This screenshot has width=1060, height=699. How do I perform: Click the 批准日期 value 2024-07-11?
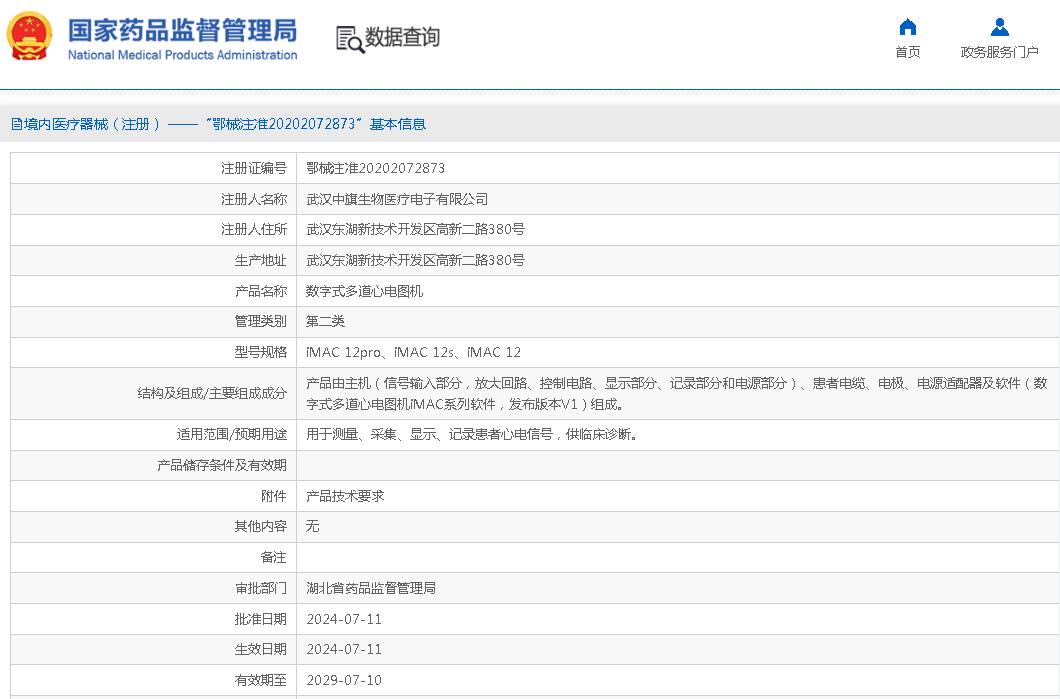(x=344, y=619)
